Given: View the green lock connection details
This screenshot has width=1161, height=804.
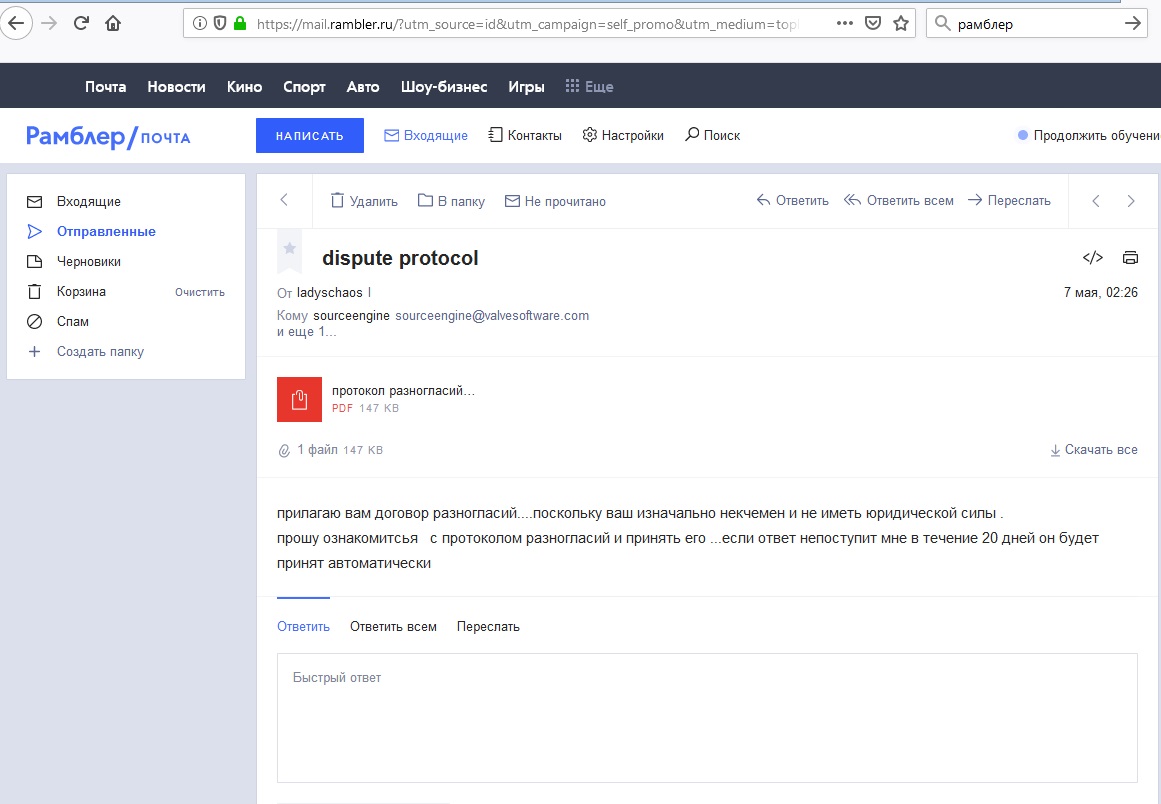Looking at the screenshot, I should [x=240, y=24].
